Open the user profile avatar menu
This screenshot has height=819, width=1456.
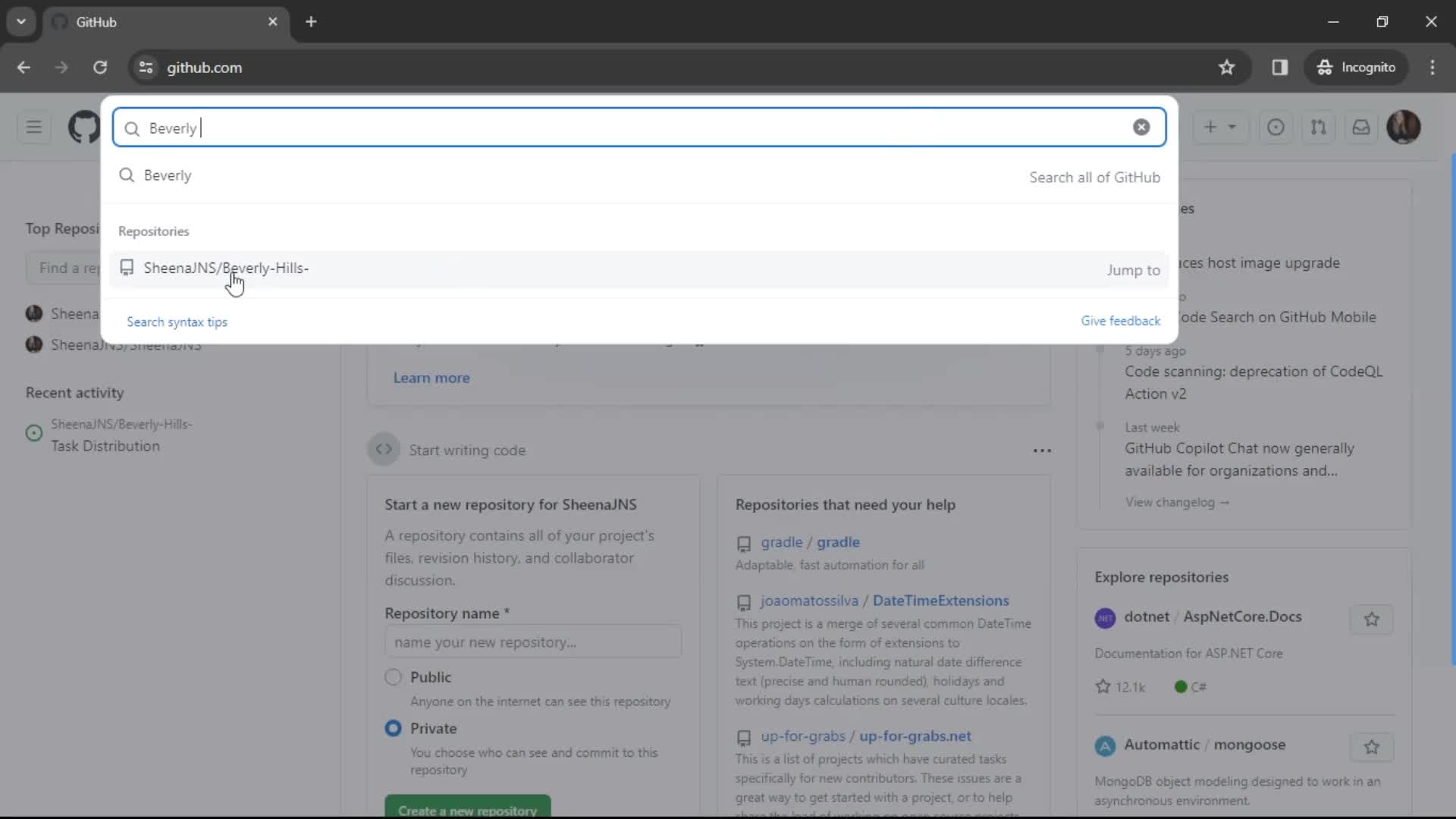click(1404, 127)
